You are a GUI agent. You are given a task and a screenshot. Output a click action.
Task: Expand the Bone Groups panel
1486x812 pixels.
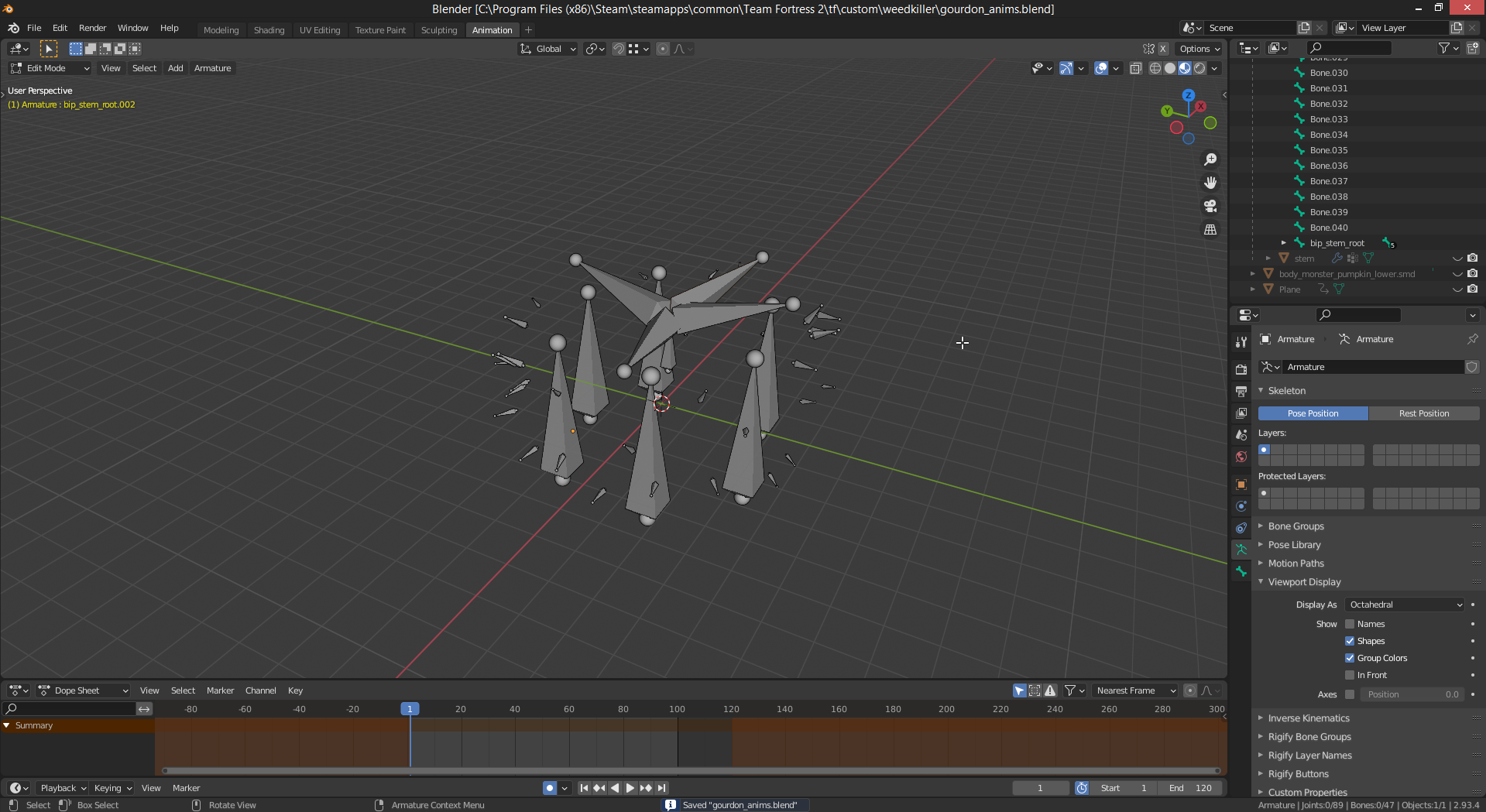point(1296,526)
